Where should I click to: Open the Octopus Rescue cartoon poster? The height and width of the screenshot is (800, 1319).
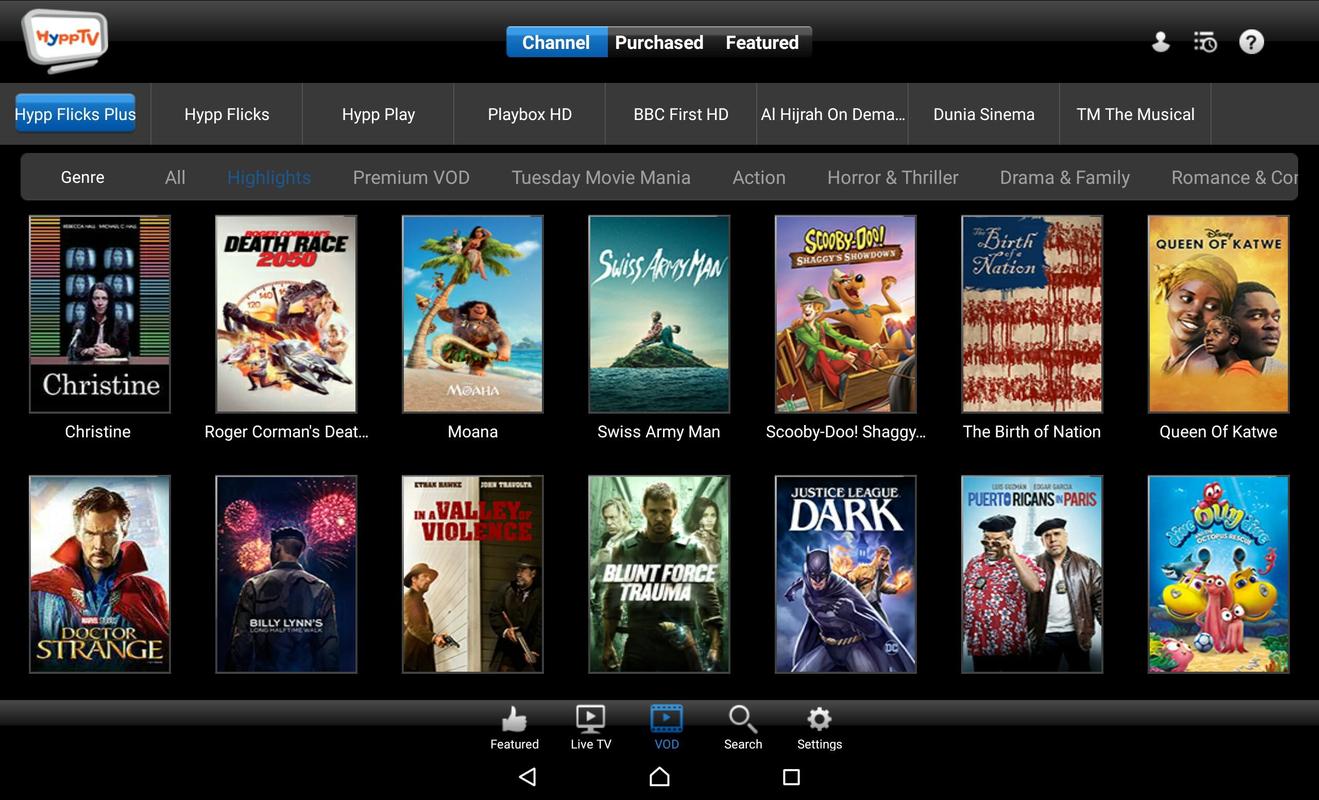pyautogui.click(x=1218, y=574)
